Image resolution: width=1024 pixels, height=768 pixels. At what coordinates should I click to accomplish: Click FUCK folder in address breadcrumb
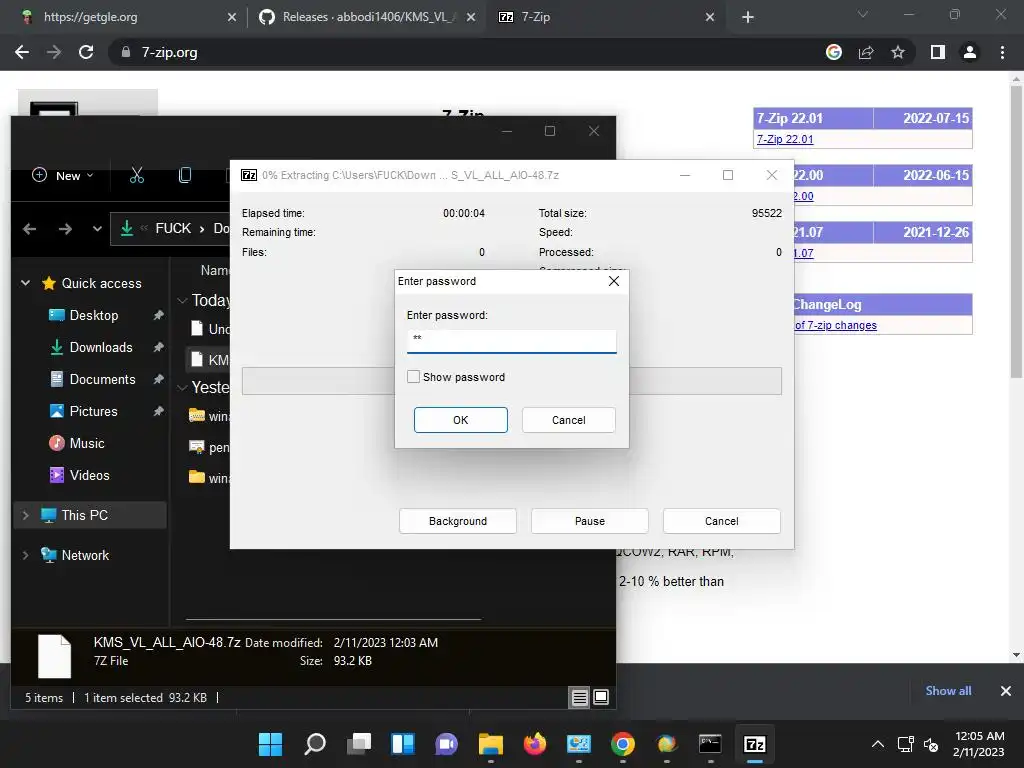click(173, 229)
